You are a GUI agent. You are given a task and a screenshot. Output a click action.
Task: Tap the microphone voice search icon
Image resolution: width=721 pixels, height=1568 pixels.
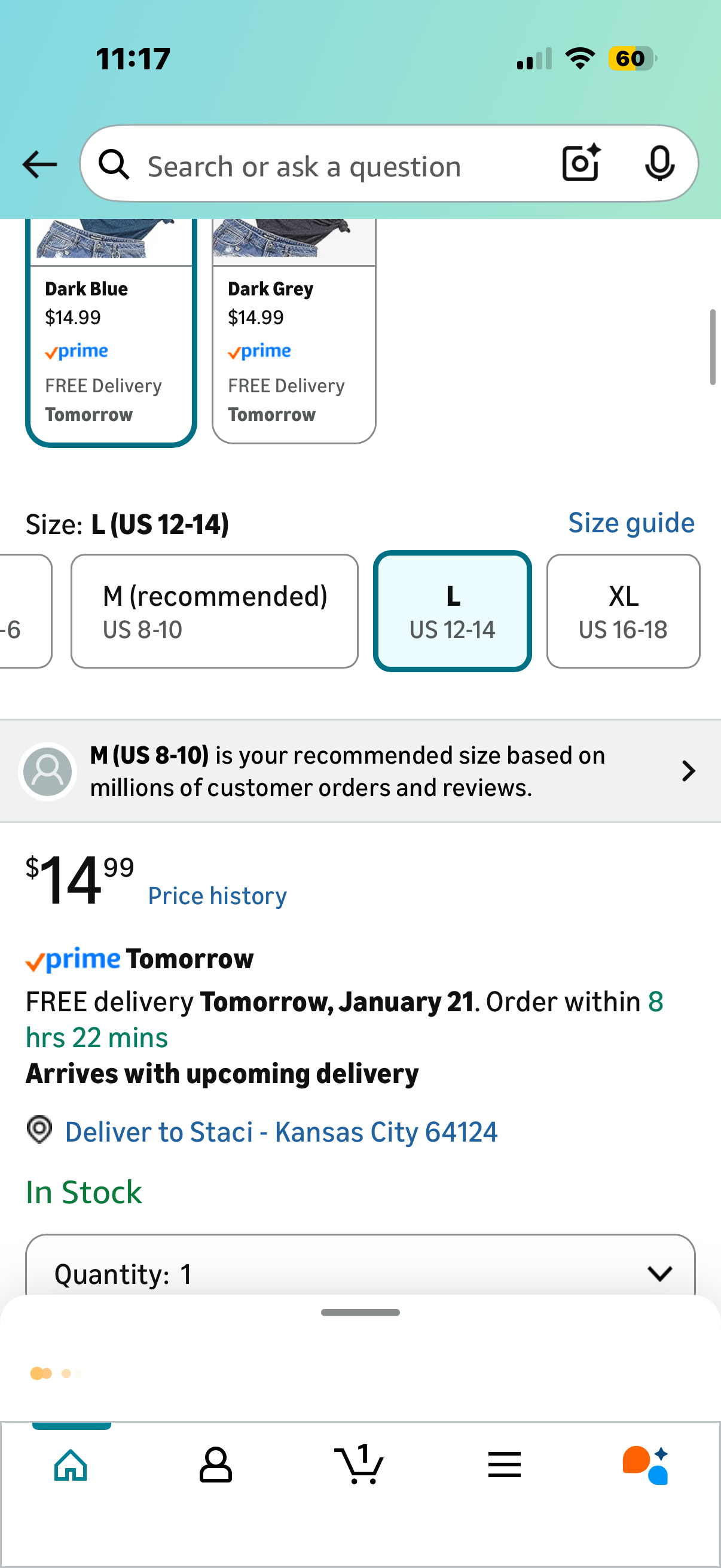(x=659, y=164)
